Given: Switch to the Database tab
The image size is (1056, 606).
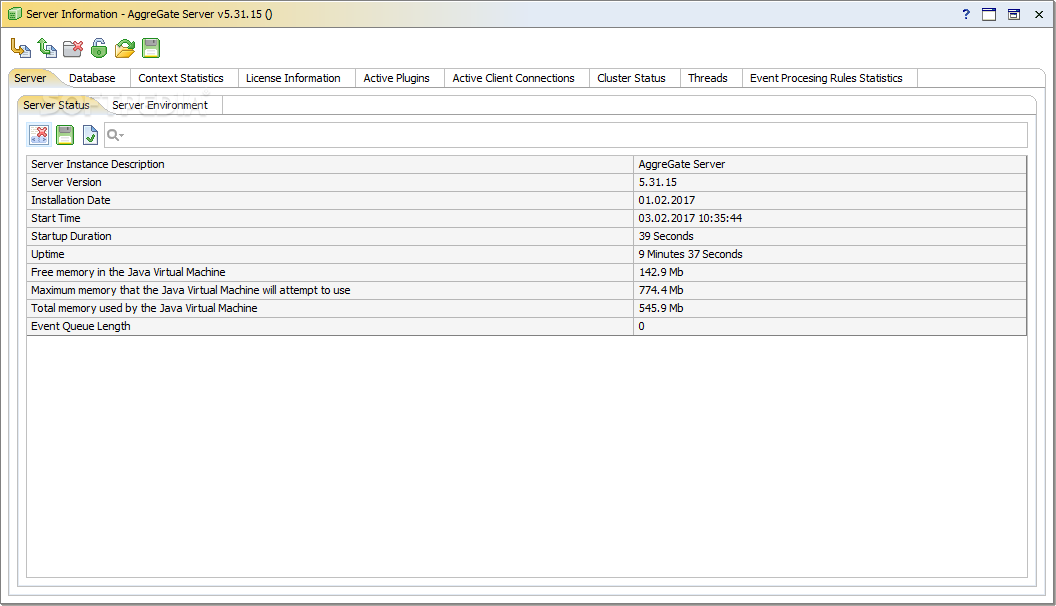Looking at the screenshot, I should click(92, 78).
